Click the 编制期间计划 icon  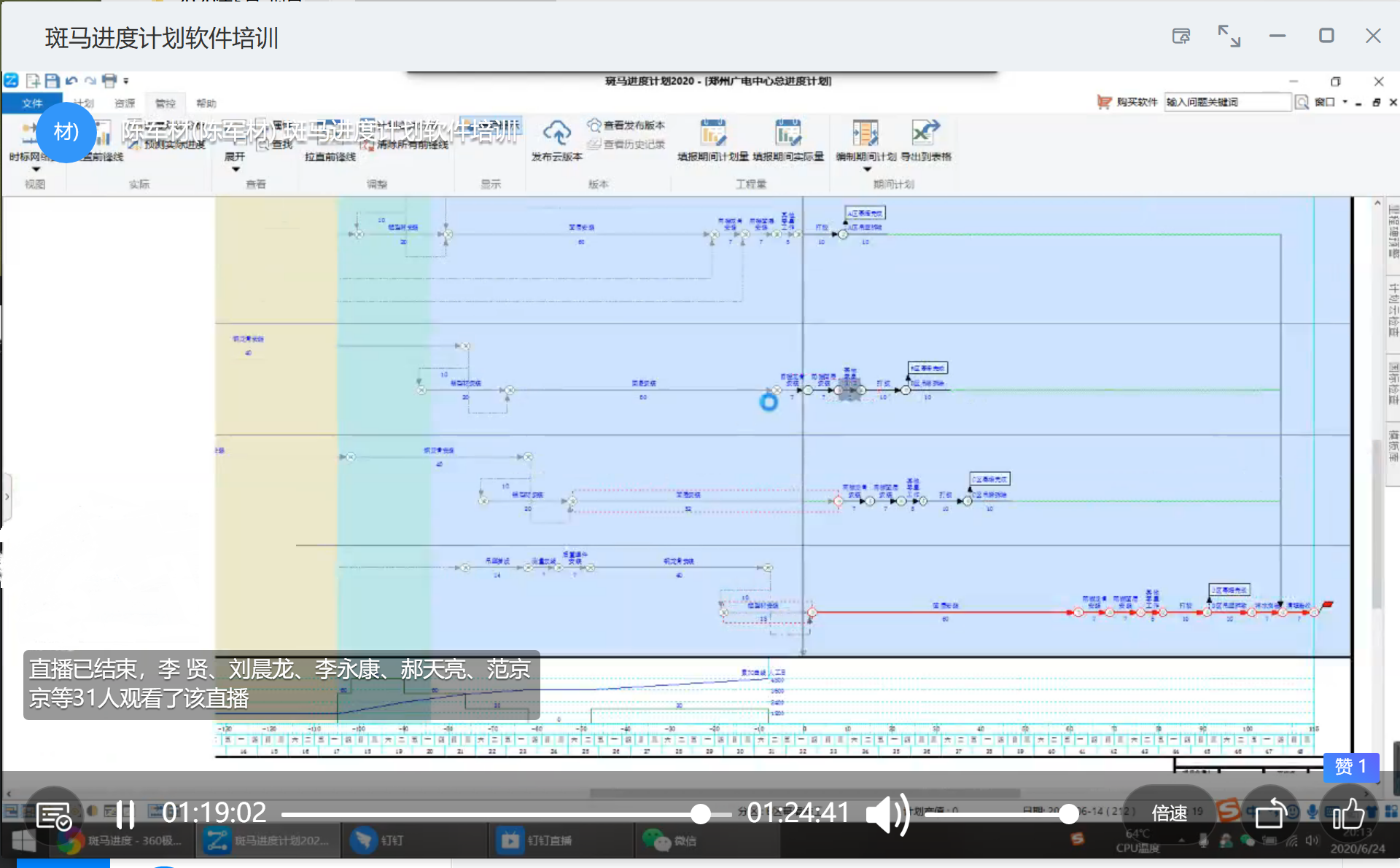[866, 133]
